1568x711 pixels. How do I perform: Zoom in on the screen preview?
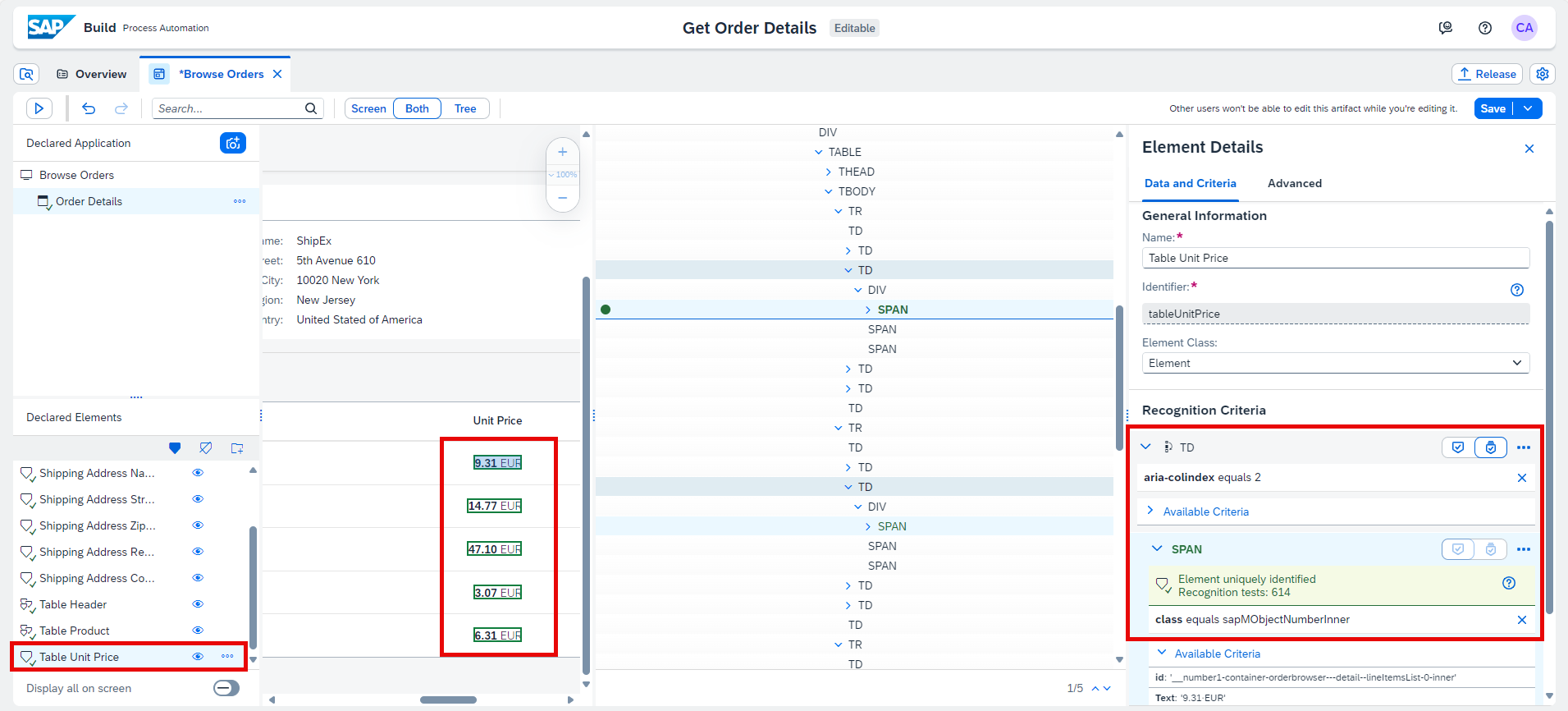point(563,152)
